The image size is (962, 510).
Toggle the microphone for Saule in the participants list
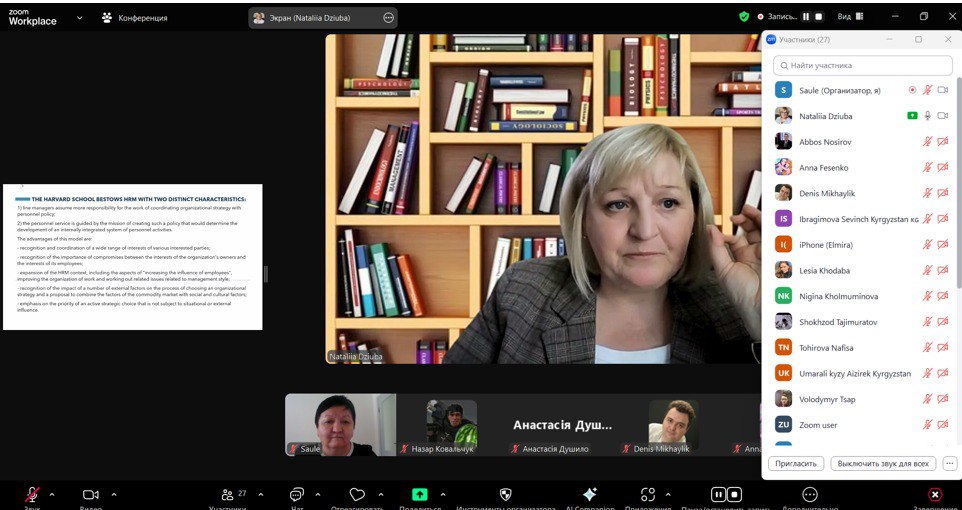pos(928,90)
